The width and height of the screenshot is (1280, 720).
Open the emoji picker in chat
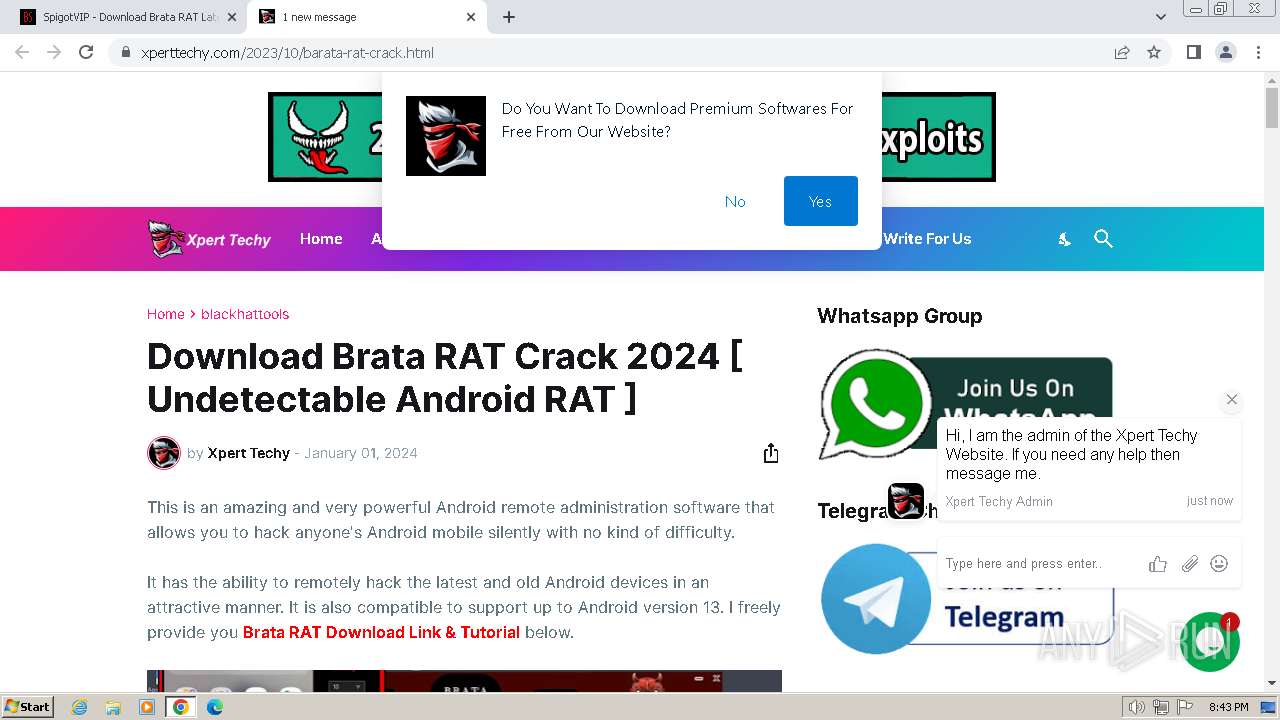[1219, 564]
